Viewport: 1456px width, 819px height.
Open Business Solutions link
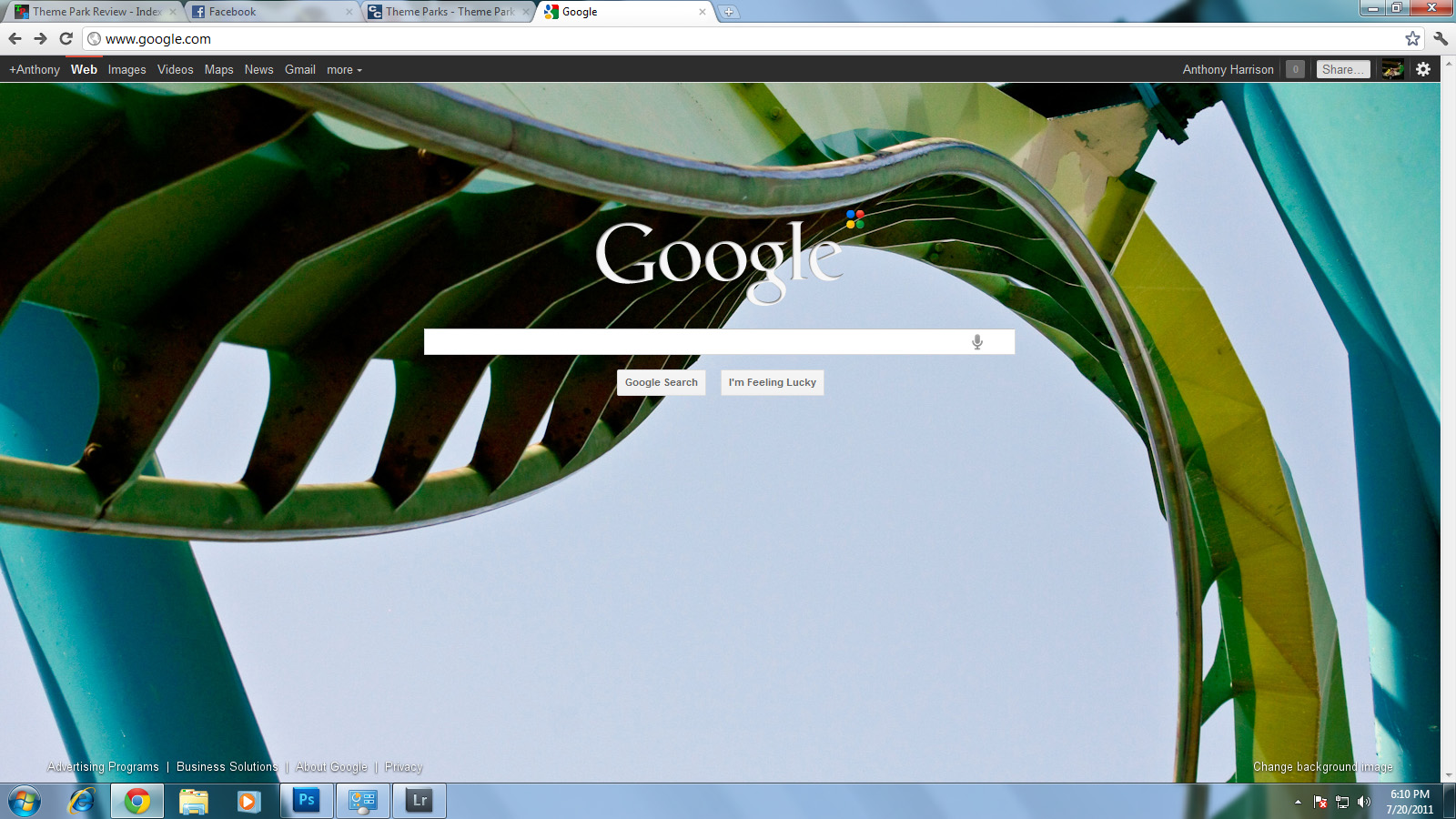pyautogui.click(x=227, y=767)
